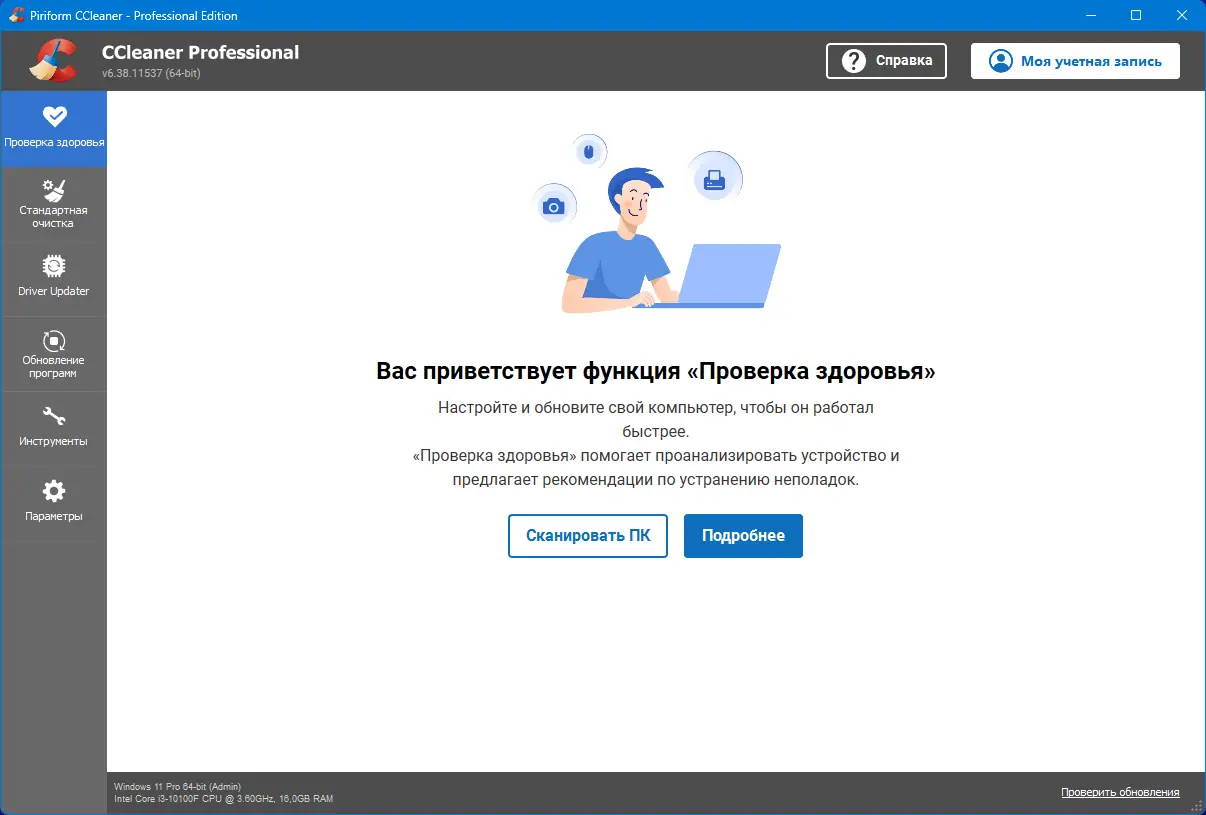Click the Проверить обновления link
Screen dimensions: 1206x815
(x=1121, y=792)
